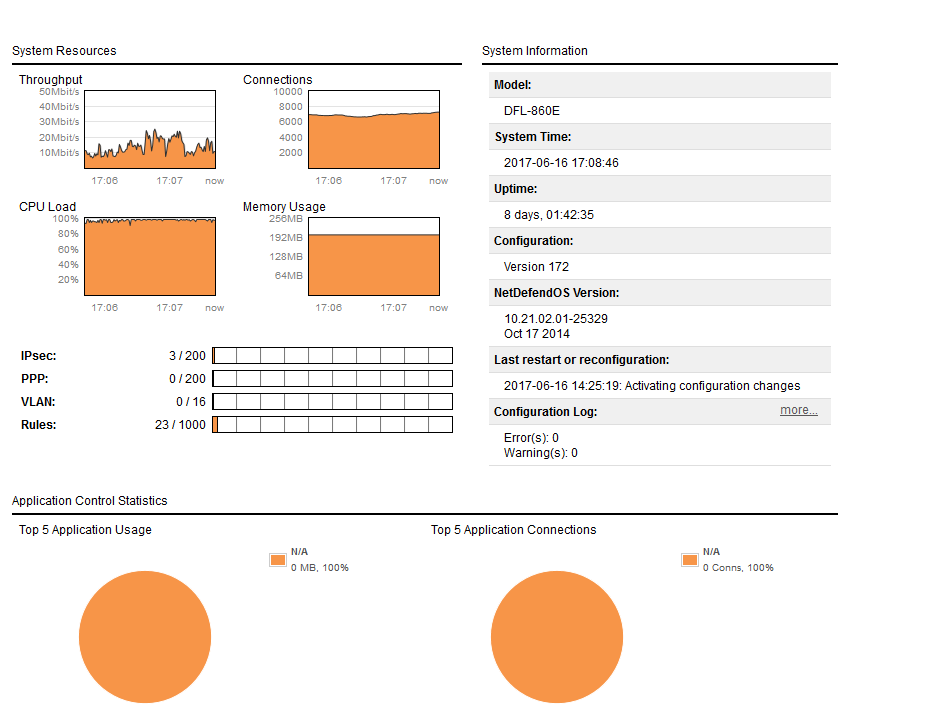Click the Memory Usage graph
The width and height of the screenshot is (932, 715).
pyautogui.click(x=374, y=256)
